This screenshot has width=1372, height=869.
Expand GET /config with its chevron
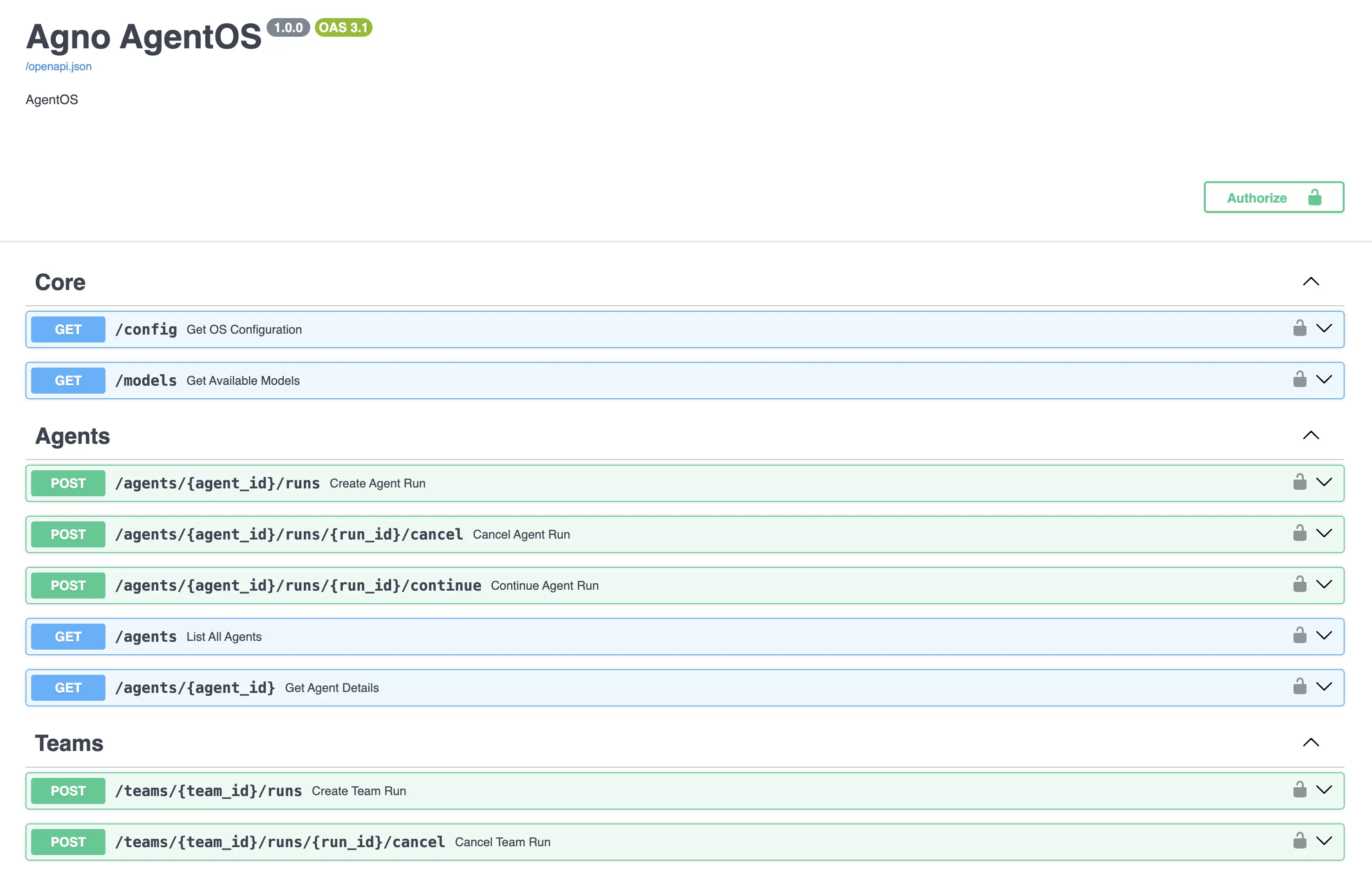pyautogui.click(x=1325, y=329)
